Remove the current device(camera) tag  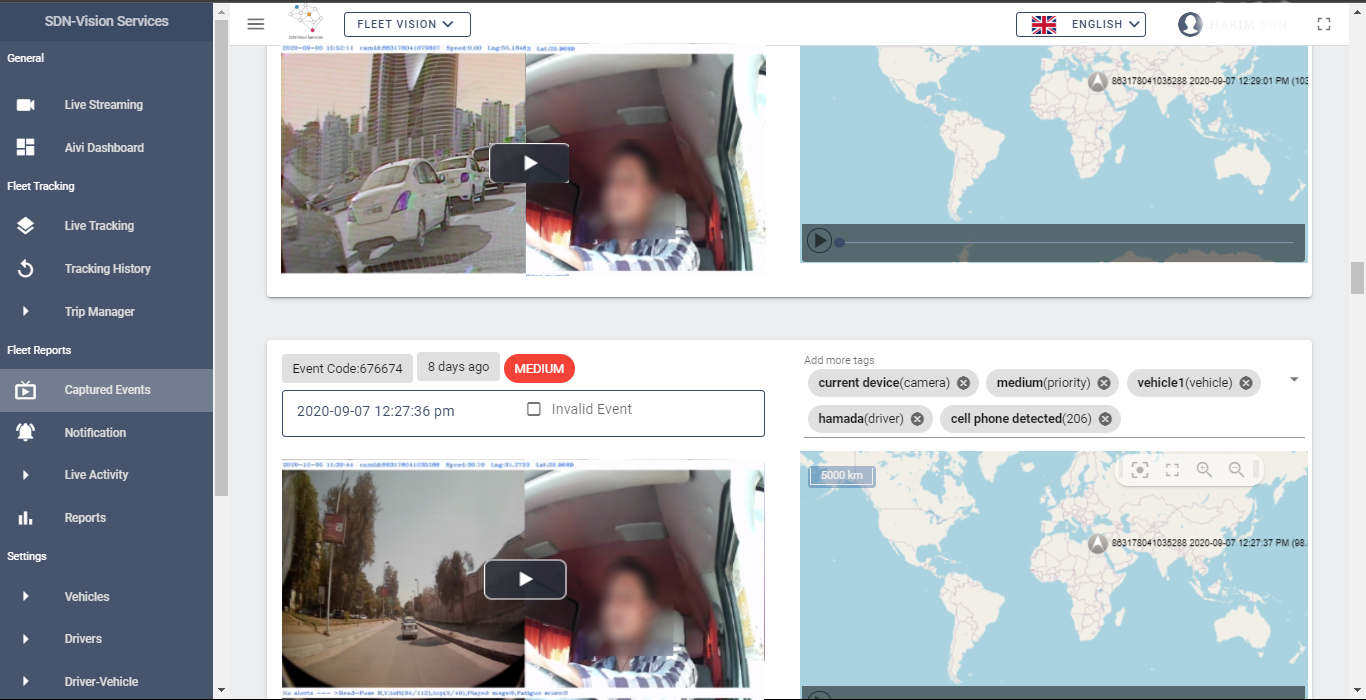pos(963,383)
